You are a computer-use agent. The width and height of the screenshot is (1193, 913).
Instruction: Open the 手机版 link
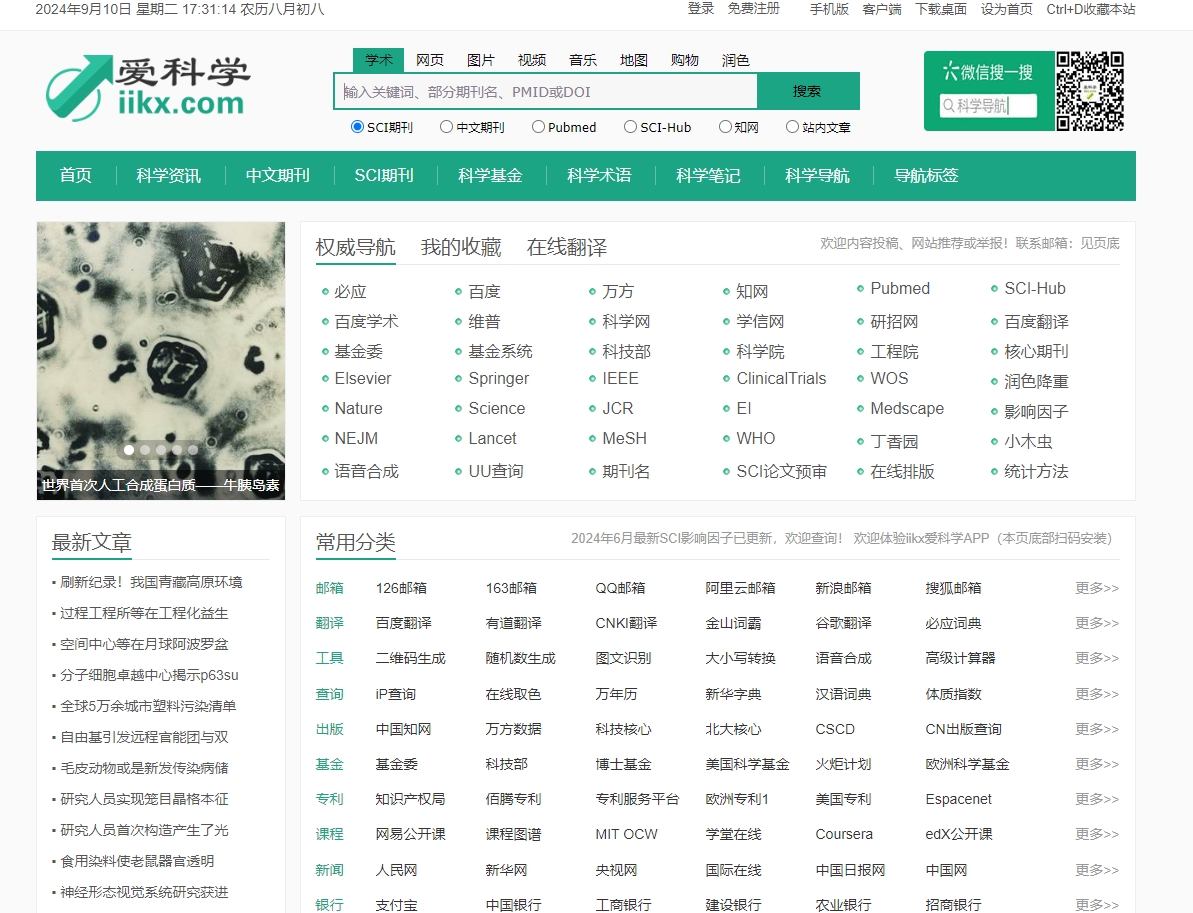click(829, 9)
